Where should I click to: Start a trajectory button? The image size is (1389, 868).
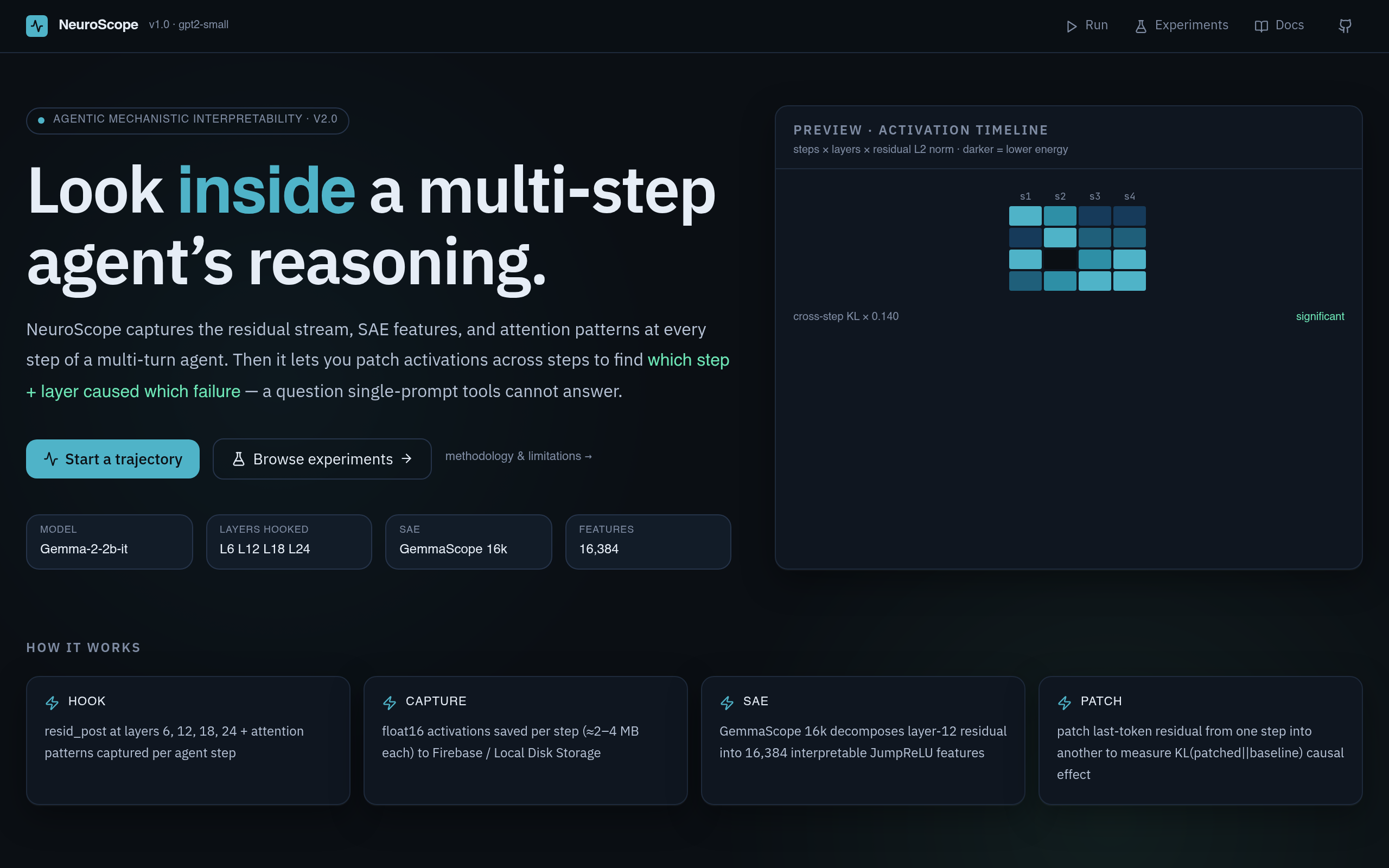point(112,459)
